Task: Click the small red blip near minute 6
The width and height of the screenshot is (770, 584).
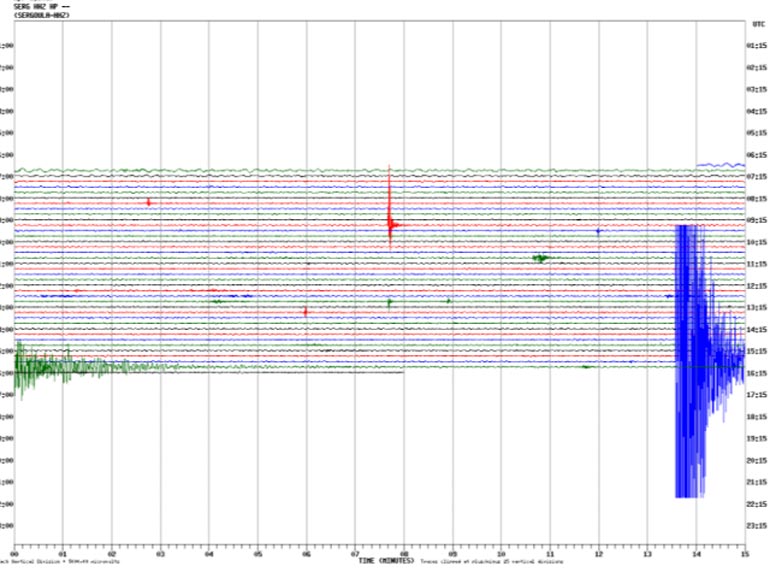Action: (x=305, y=312)
